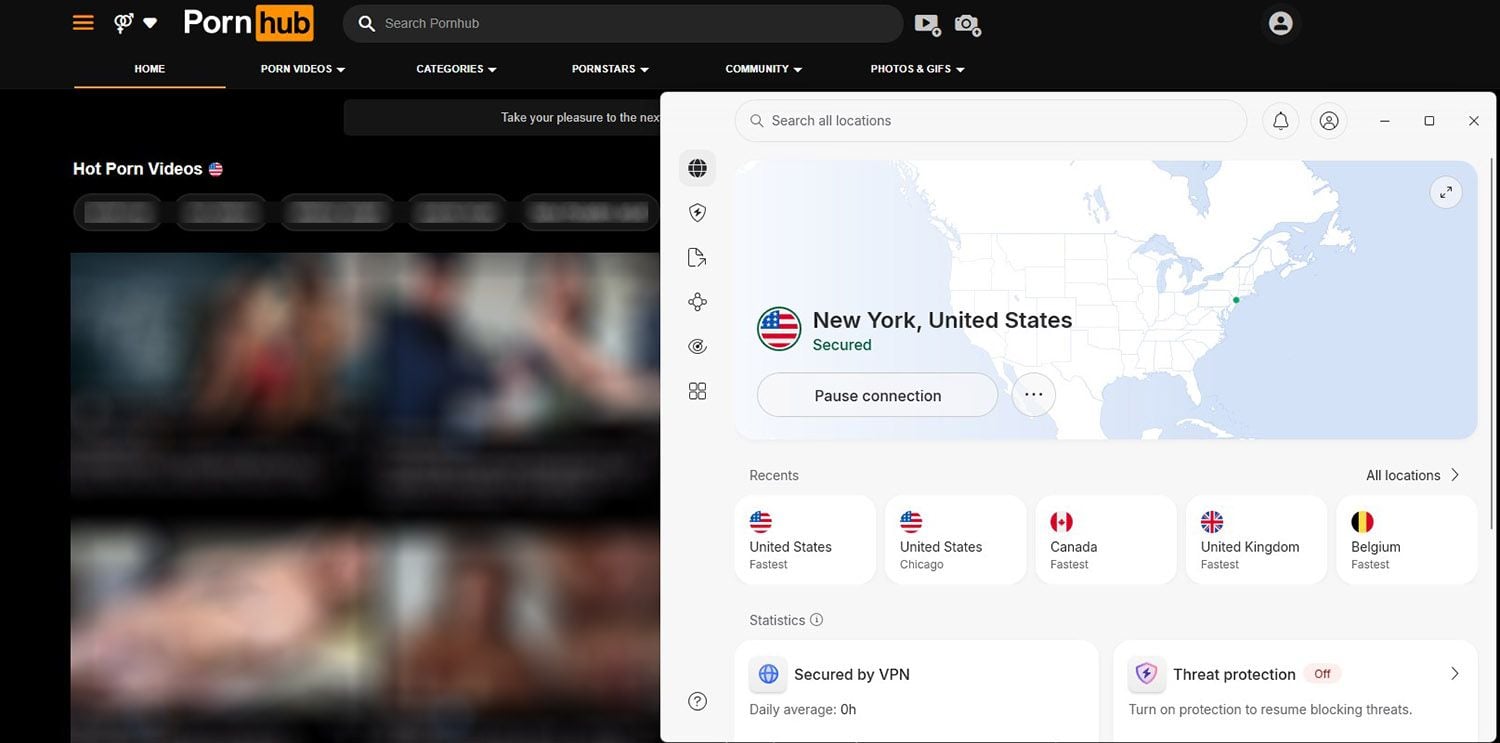Click the Statistics section label
The width and height of the screenshot is (1500, 743).
coord(777,620)
